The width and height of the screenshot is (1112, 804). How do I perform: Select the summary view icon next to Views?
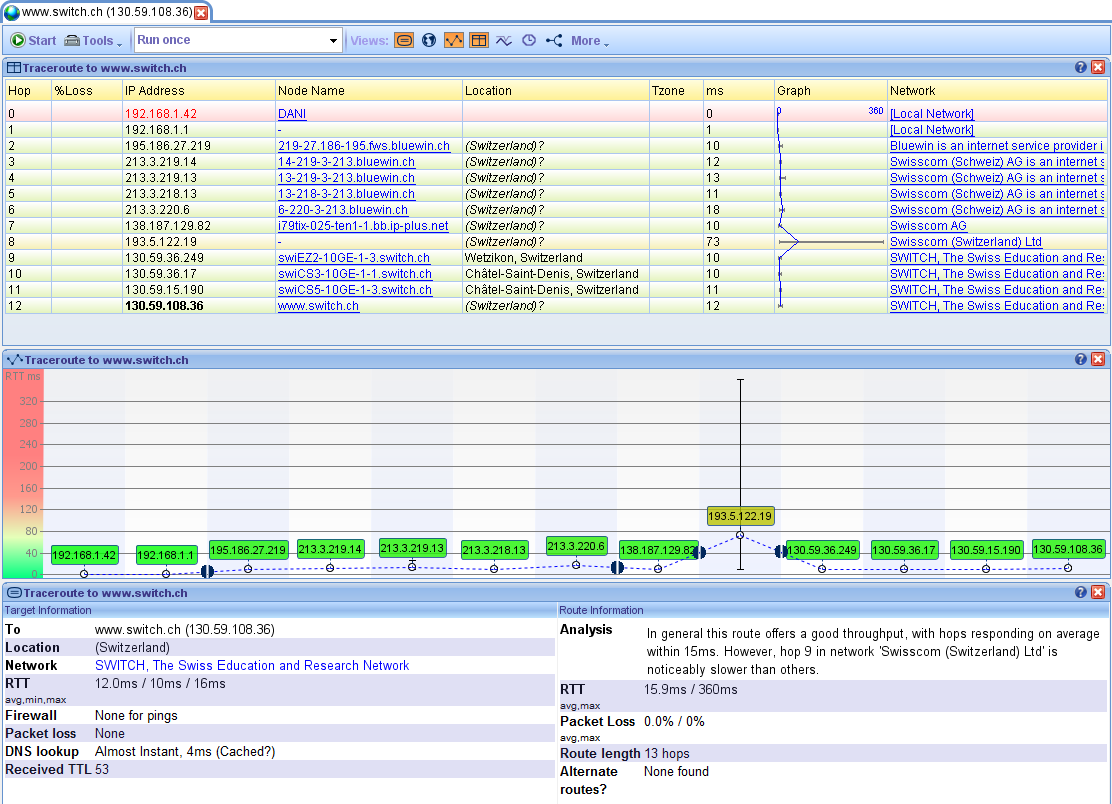coord(404,40)
